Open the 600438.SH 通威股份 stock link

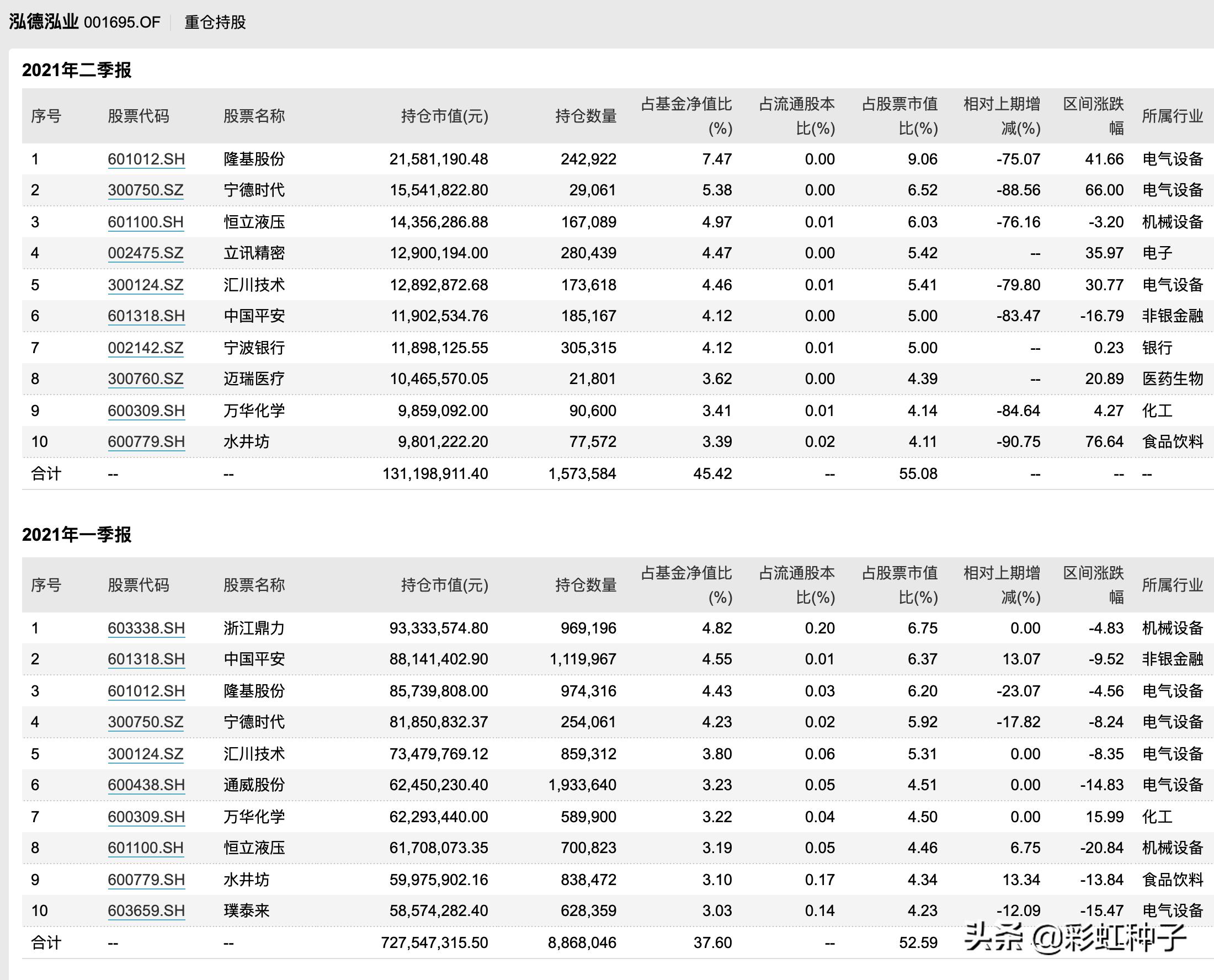[146, 785]
